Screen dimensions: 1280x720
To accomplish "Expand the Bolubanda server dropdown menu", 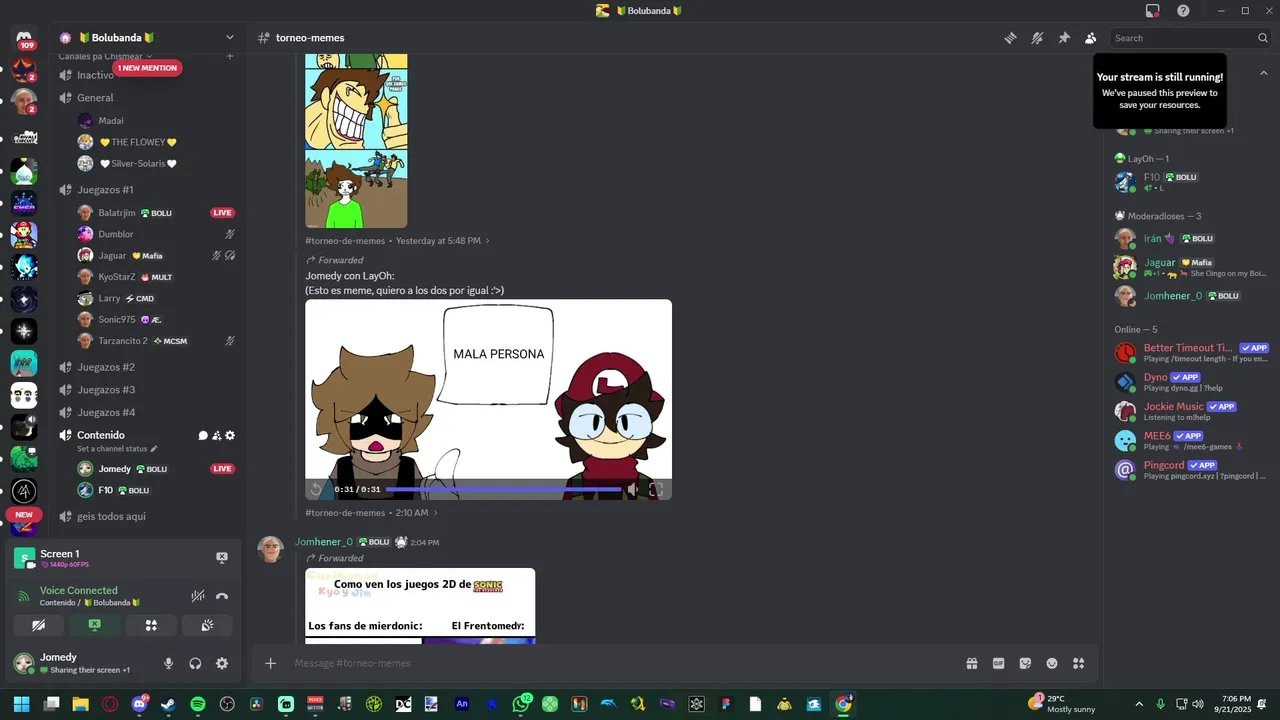I will tap(229, 38).
